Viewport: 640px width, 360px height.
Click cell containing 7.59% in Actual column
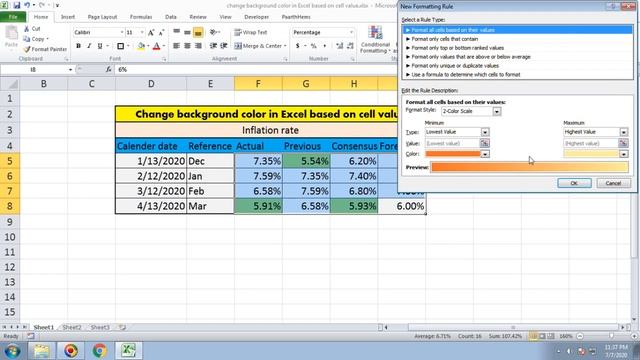258,176
